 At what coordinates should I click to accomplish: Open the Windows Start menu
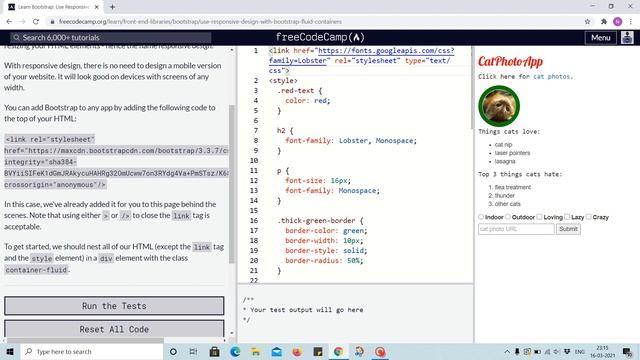tap(10, 351)
